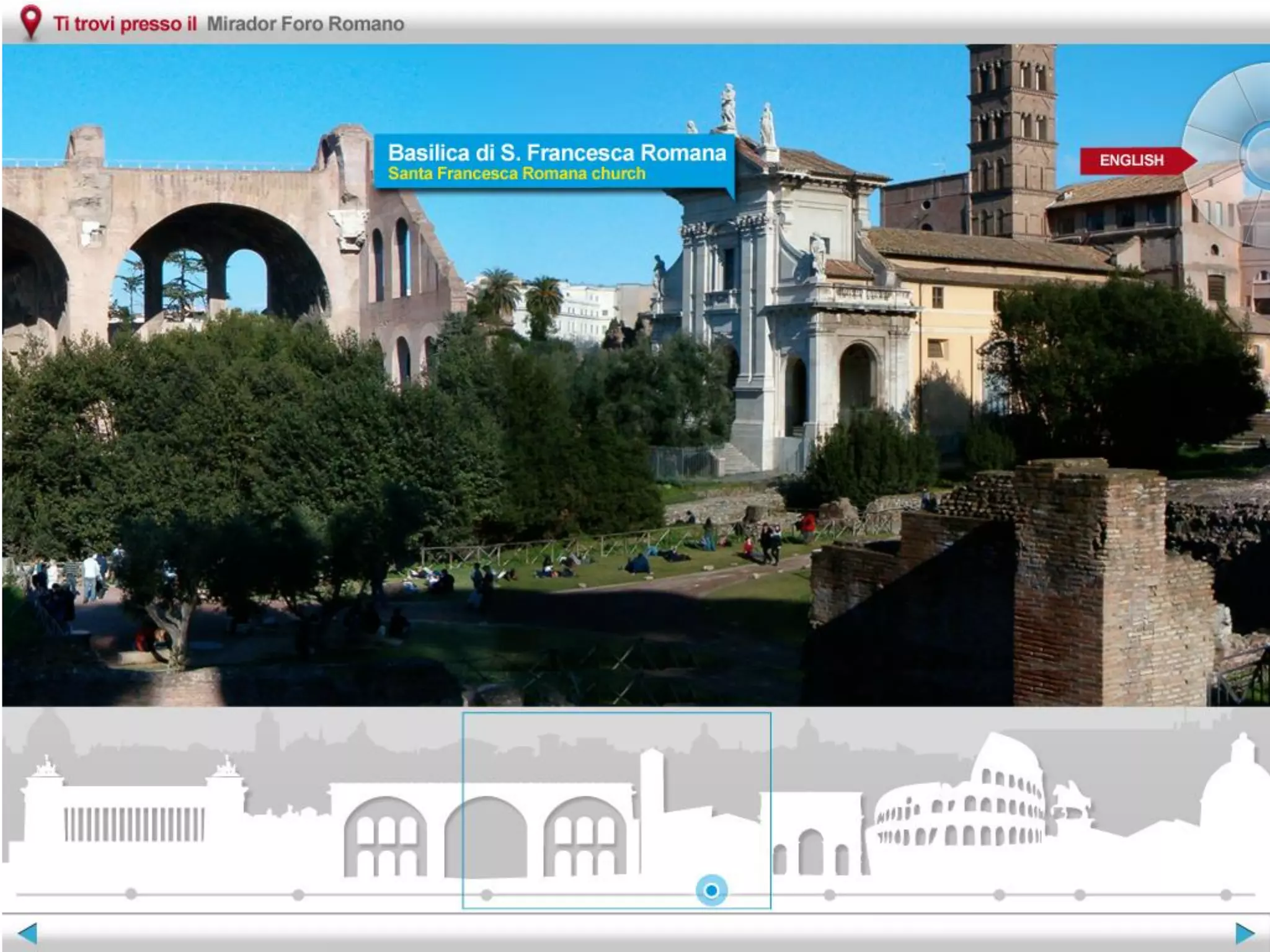Select the last timeline dot on right

[1226, 894]
